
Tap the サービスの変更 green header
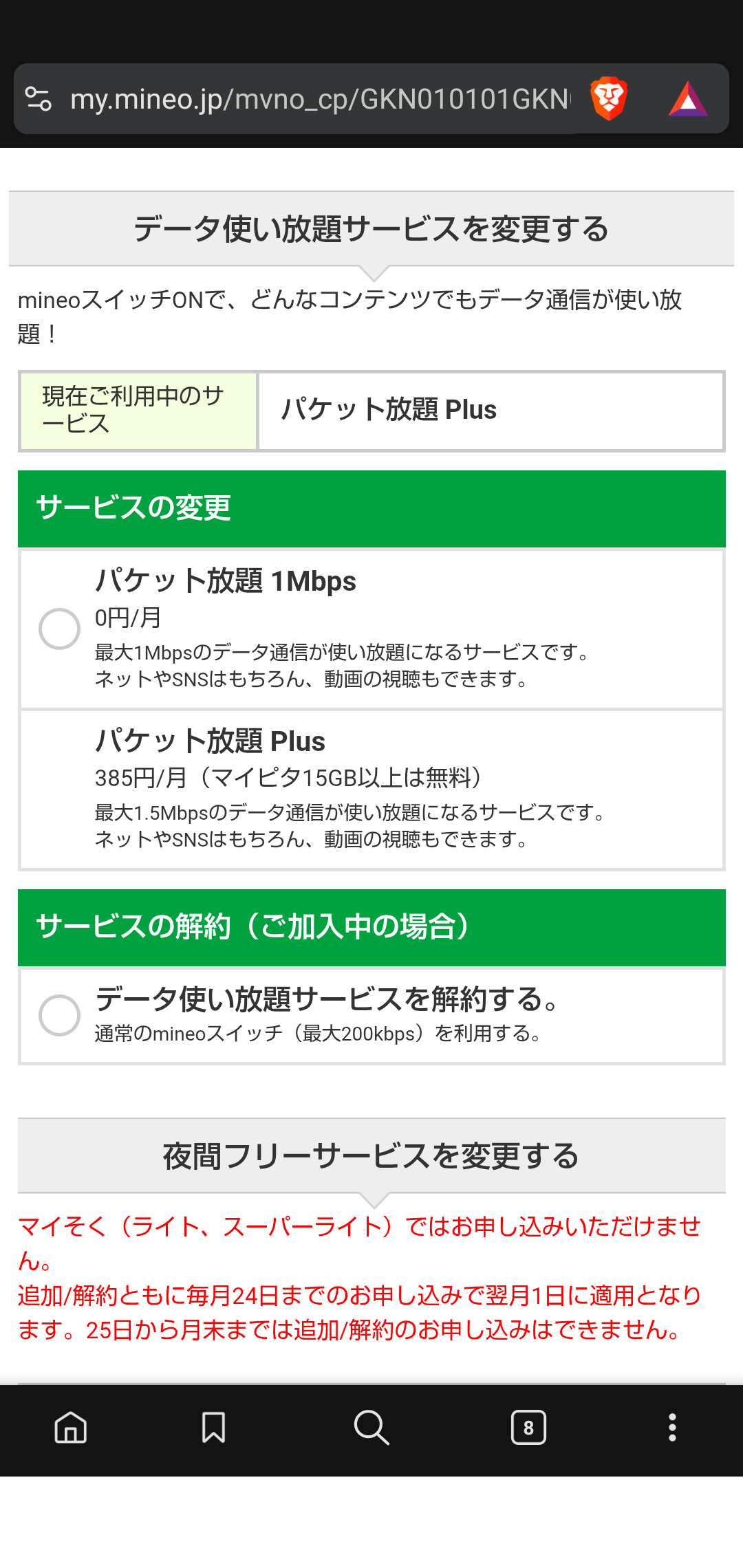371,508
